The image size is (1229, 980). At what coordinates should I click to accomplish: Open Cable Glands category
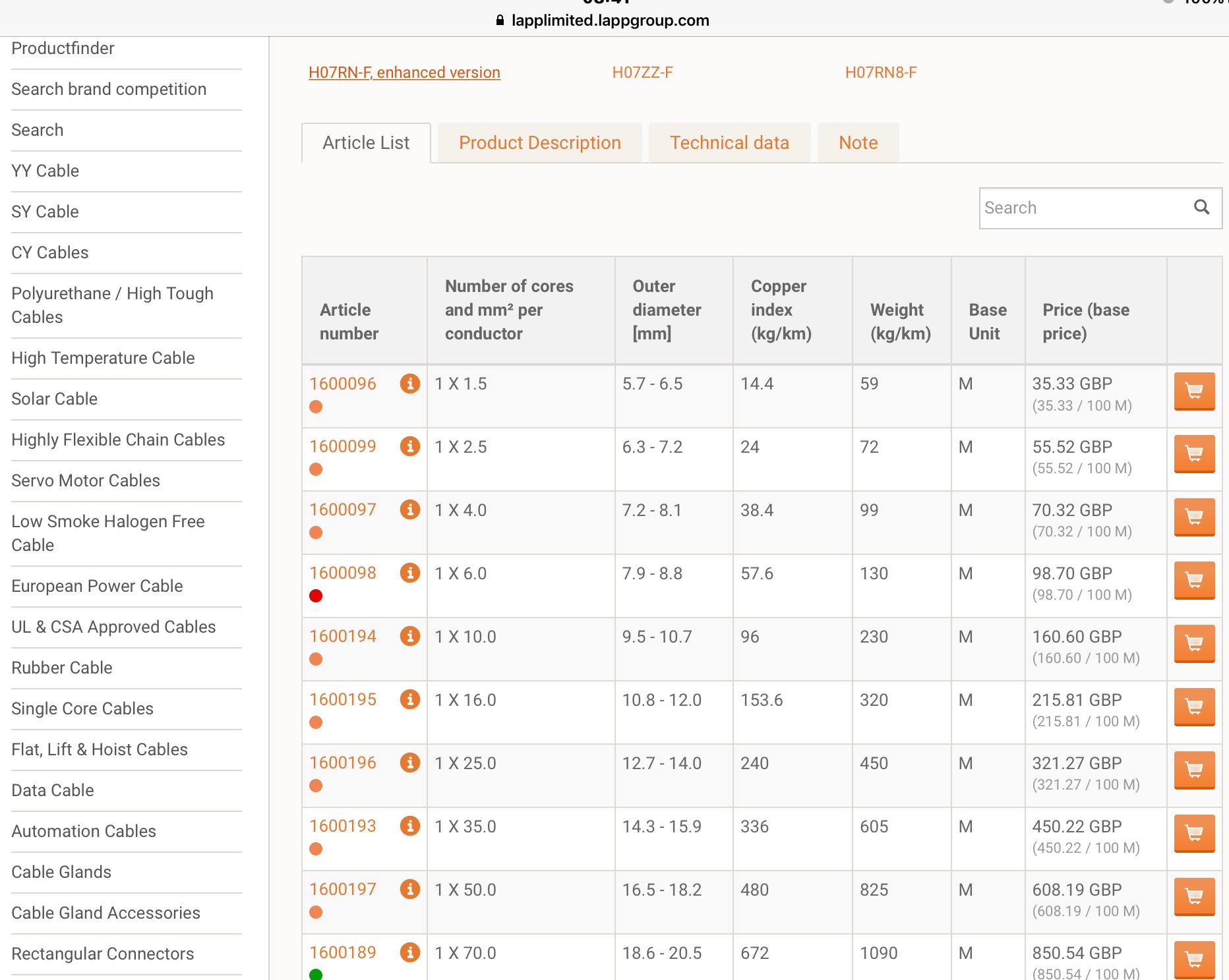click(x=61, y=872)
